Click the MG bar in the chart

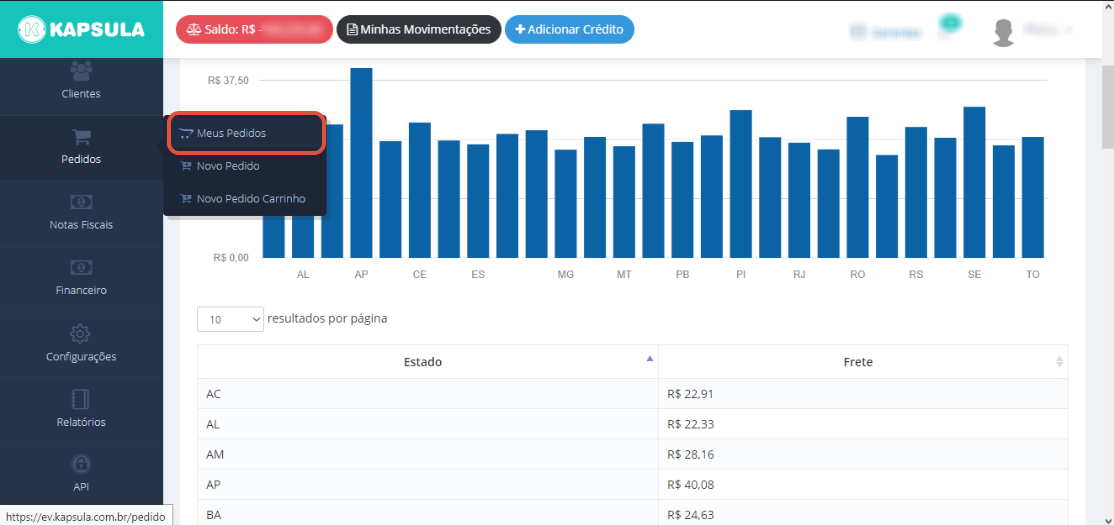[x=566, y=204]
